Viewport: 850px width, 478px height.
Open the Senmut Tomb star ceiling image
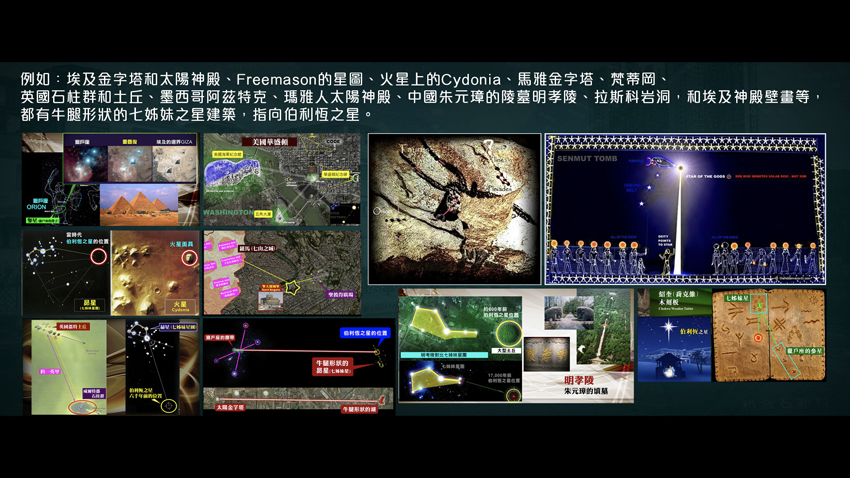(685, 209)
